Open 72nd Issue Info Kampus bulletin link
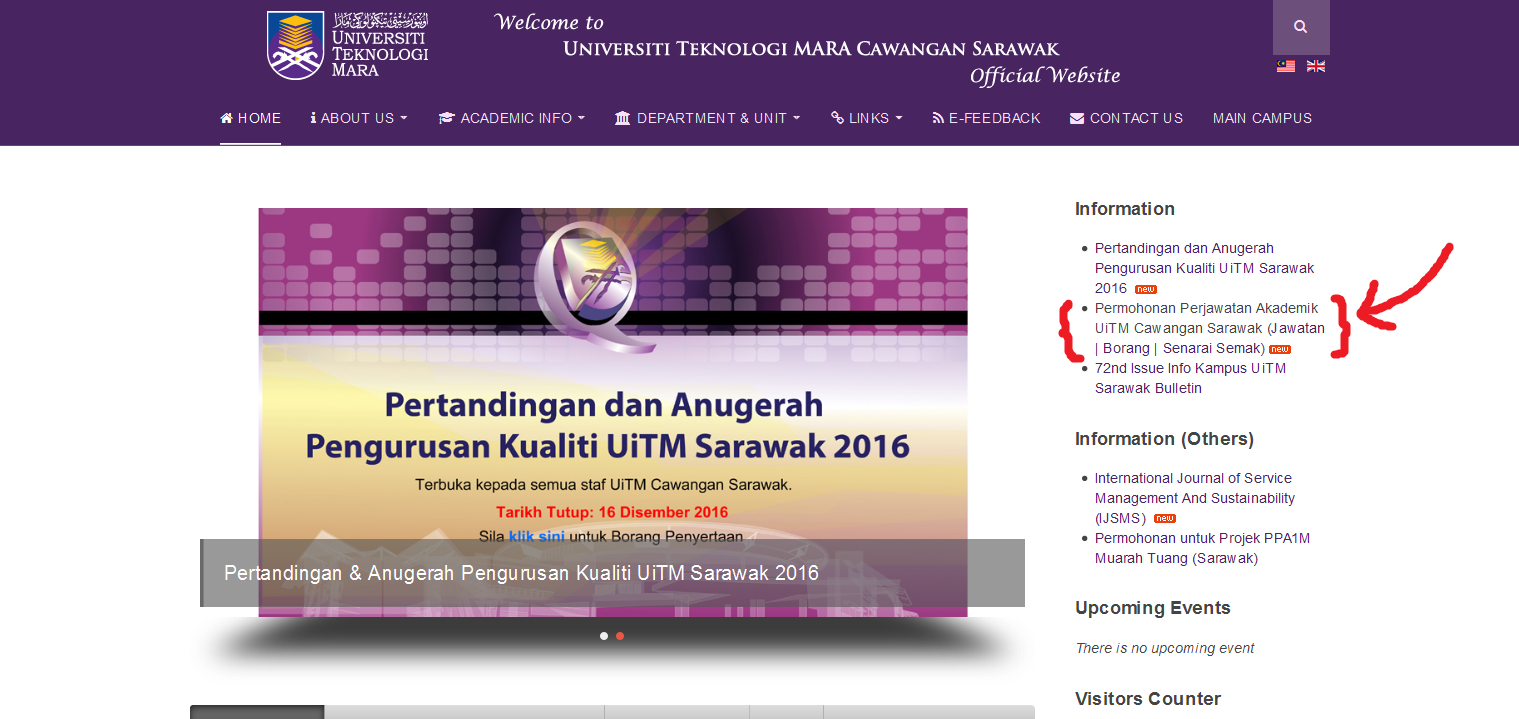 [x=1190, y=378]
